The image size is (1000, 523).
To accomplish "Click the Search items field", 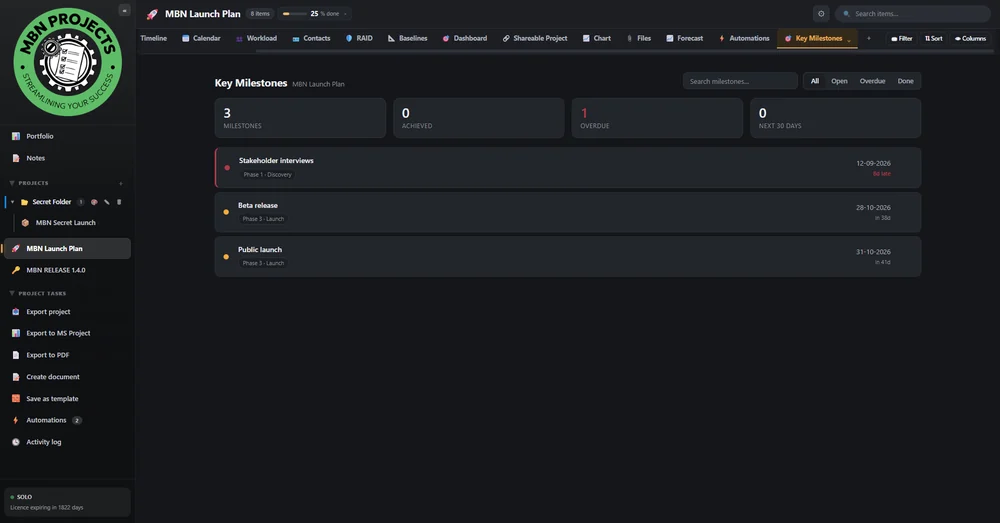I will point(913,13).
